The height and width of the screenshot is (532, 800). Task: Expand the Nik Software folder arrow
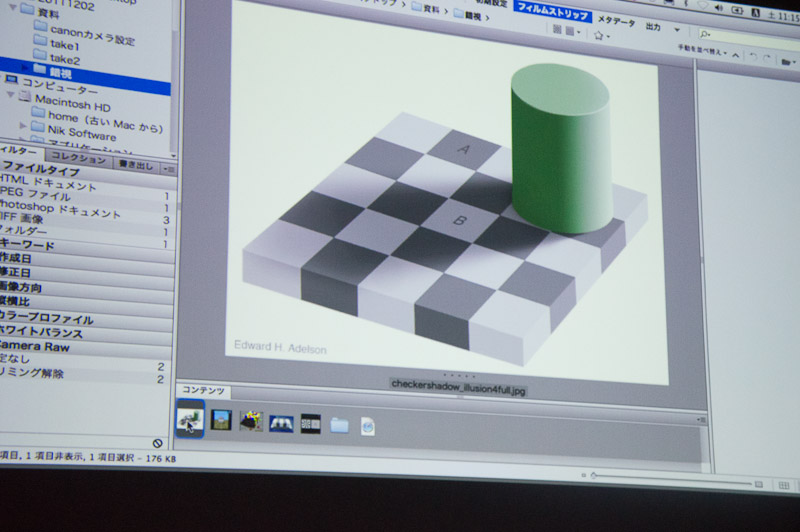pyautogui.click(x=22, y=125)
